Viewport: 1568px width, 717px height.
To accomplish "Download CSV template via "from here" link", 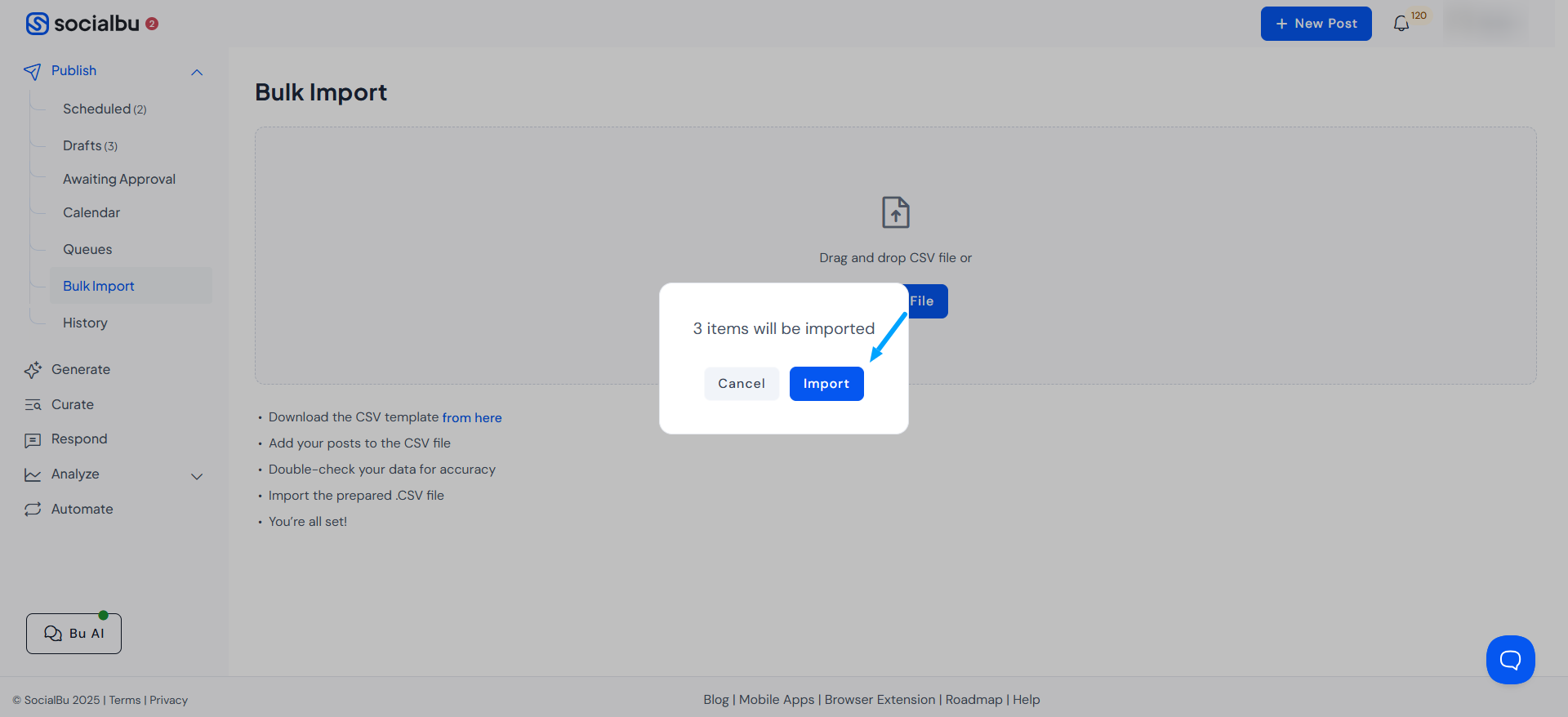I will [x=471, y=417].
